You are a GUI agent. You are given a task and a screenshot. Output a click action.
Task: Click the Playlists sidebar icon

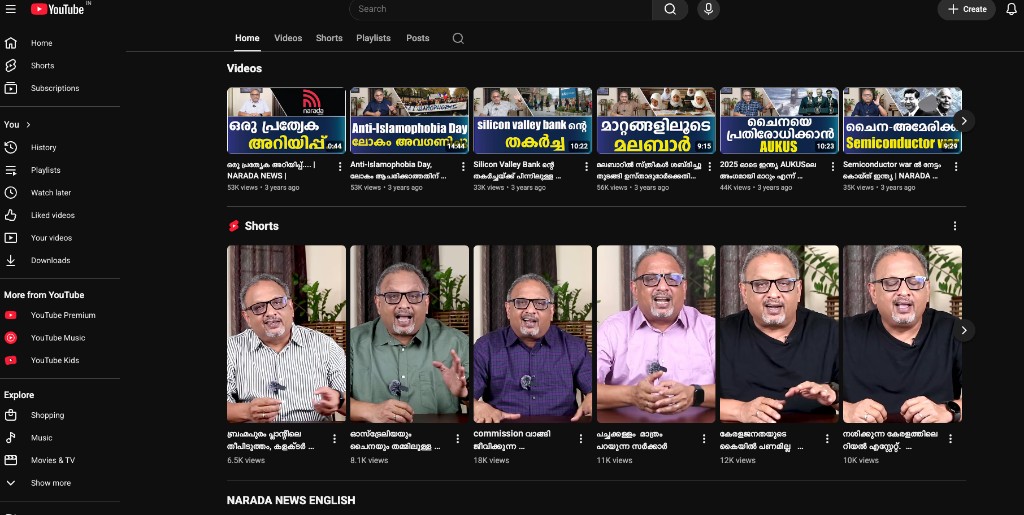[10, 170]
